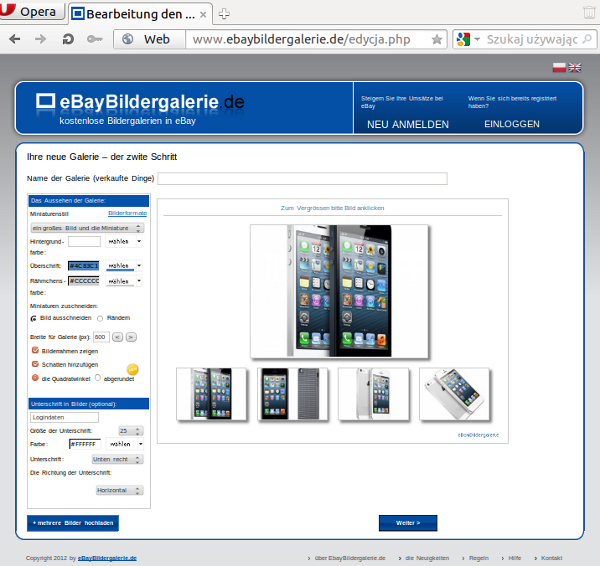
Task: Switch language via British flag
Action: click(x=575, y=68)
